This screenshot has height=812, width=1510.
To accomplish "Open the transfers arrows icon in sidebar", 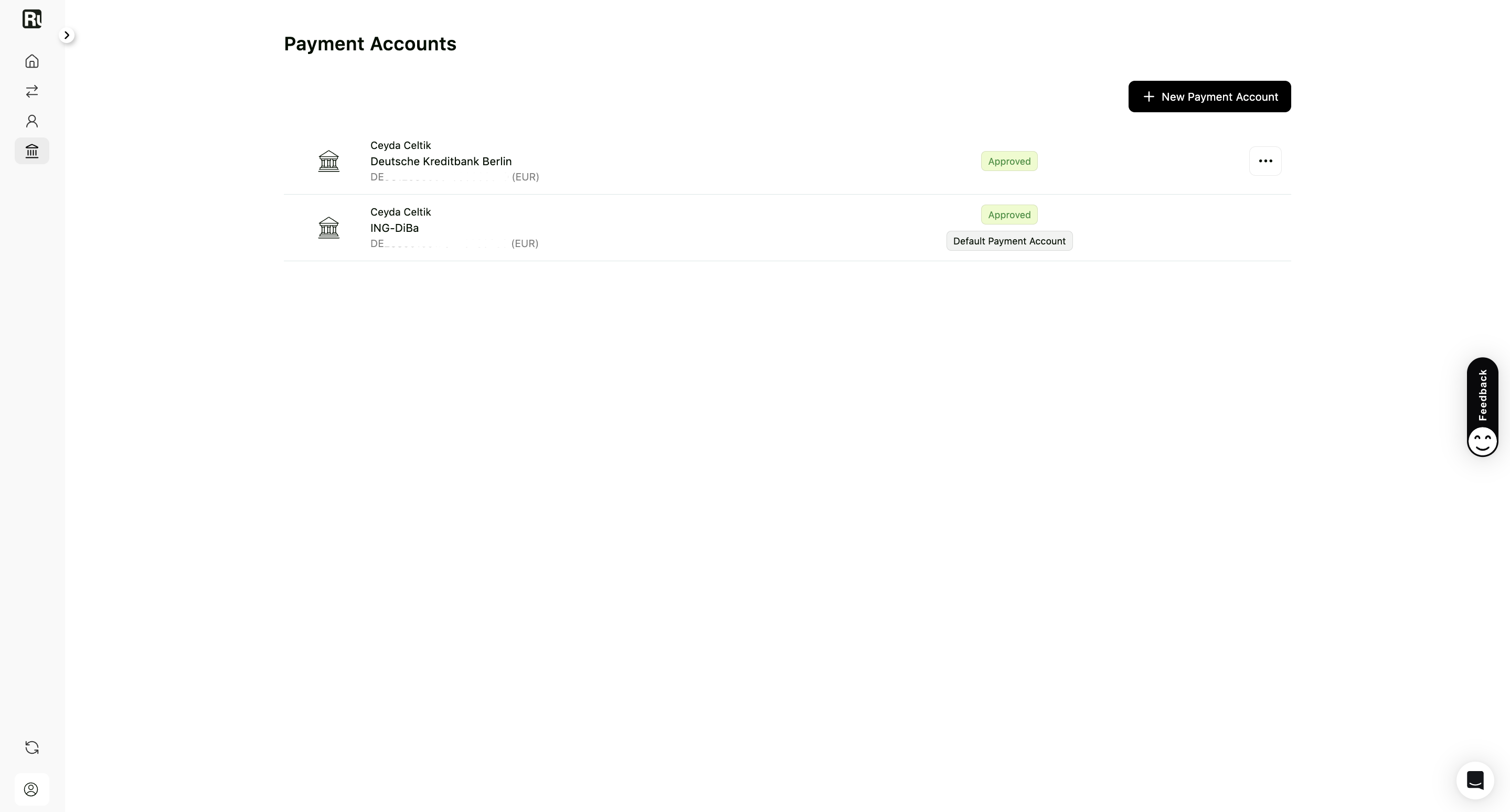I will (31, 91).
